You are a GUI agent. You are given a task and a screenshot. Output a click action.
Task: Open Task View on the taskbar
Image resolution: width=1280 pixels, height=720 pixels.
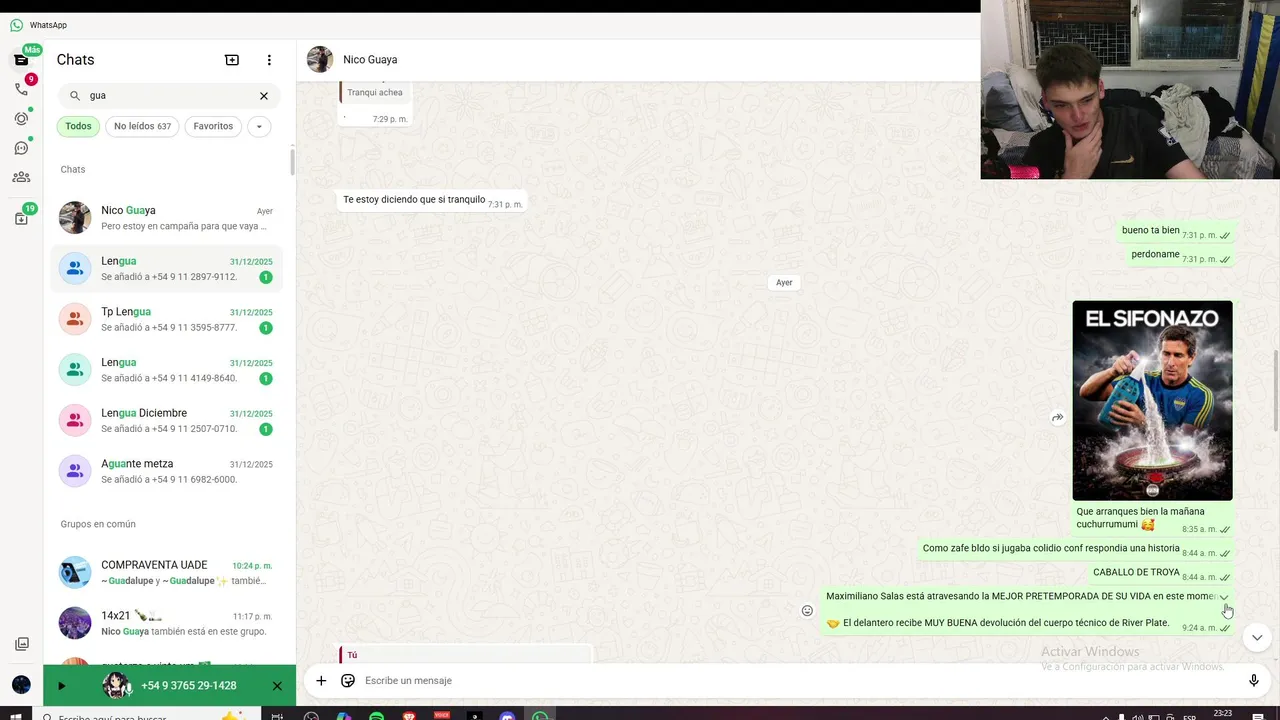click(277, 716)
